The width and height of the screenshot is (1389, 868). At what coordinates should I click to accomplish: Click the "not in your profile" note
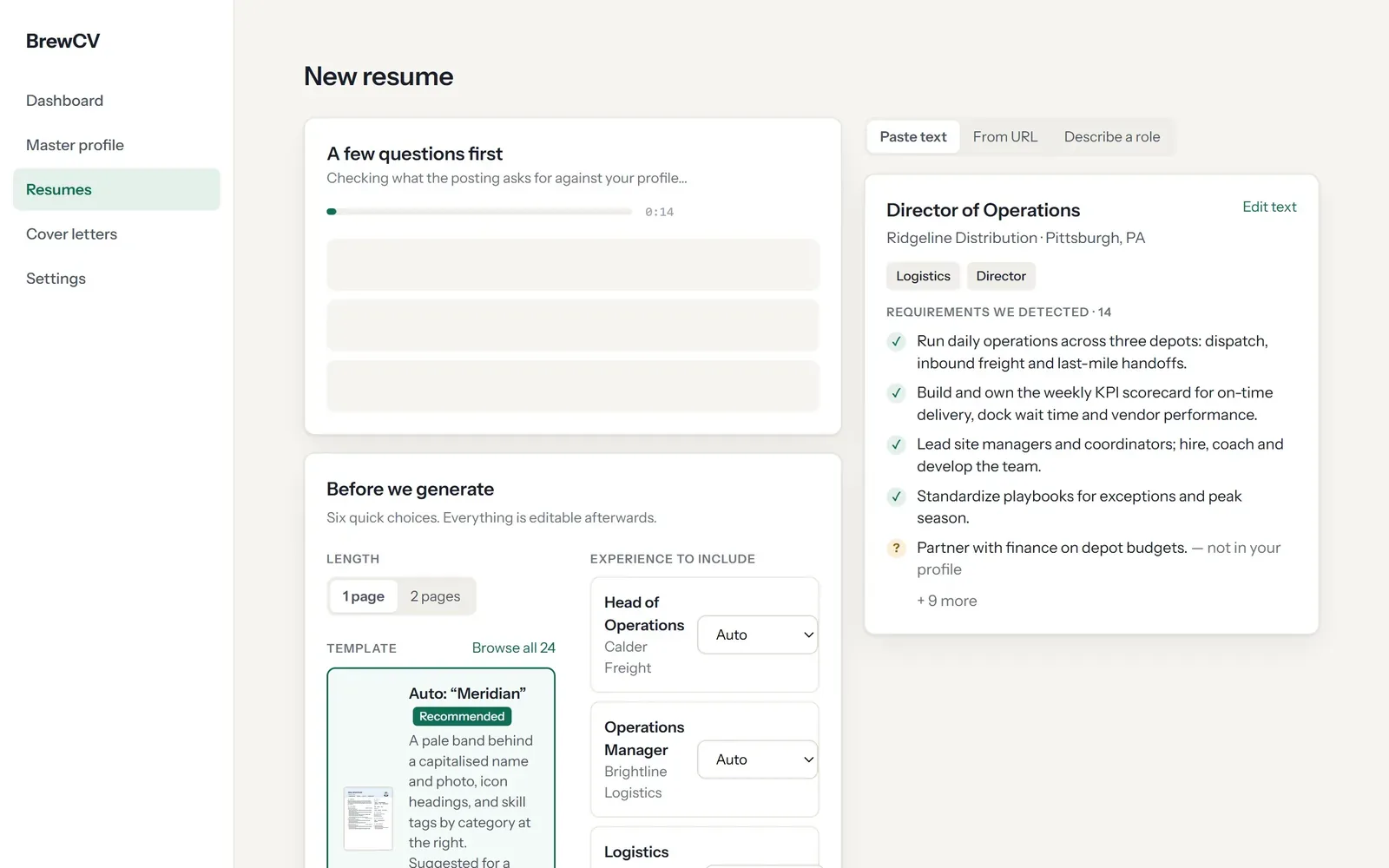[x=1099, y=559]
